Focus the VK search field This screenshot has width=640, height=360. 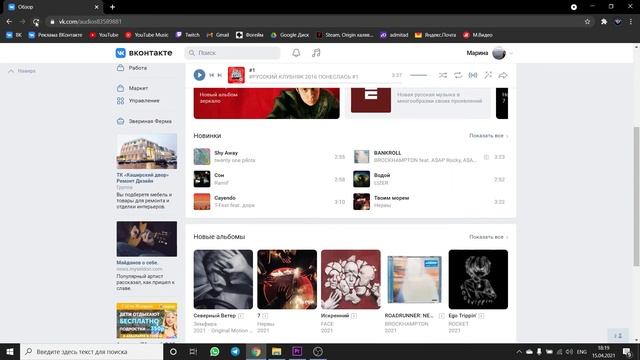click(x=232, y=53)
